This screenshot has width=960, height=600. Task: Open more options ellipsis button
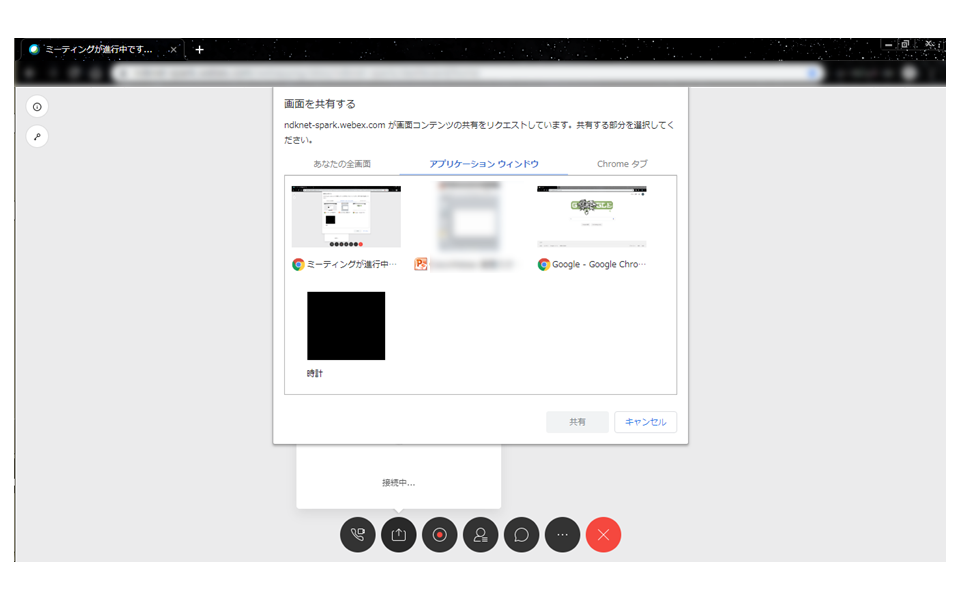[x=563, y=534]
